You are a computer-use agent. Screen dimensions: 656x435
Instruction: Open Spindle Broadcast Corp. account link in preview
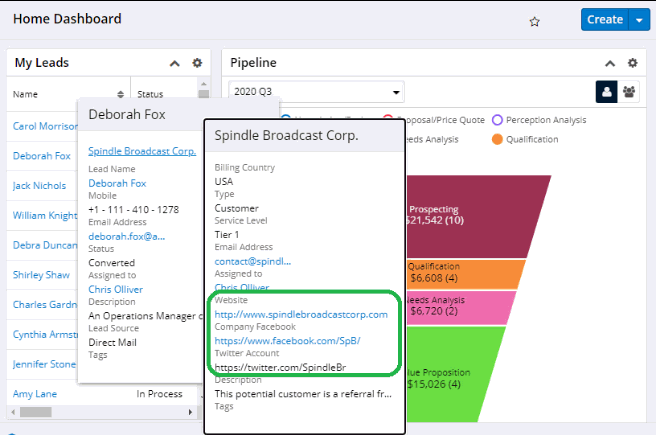tap(142, 151)
